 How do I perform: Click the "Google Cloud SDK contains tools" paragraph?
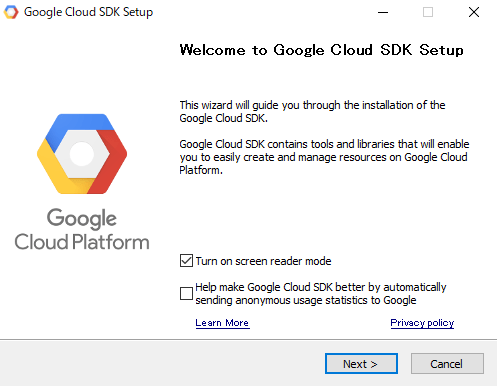324,157
